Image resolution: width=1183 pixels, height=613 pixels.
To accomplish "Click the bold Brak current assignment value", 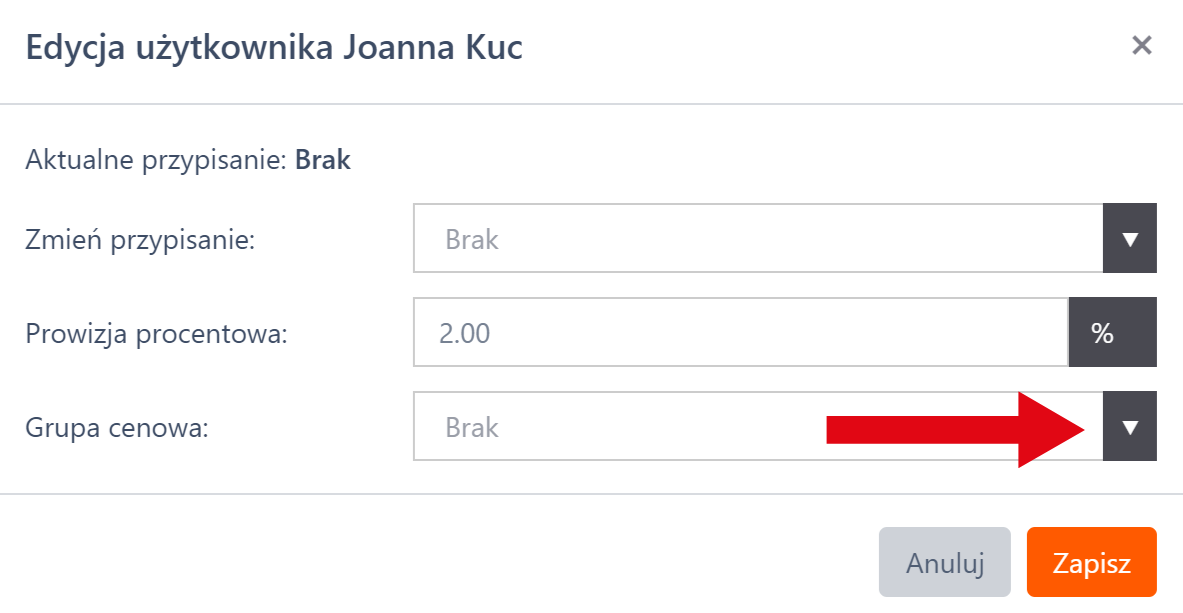I will [x=323, y=160].
